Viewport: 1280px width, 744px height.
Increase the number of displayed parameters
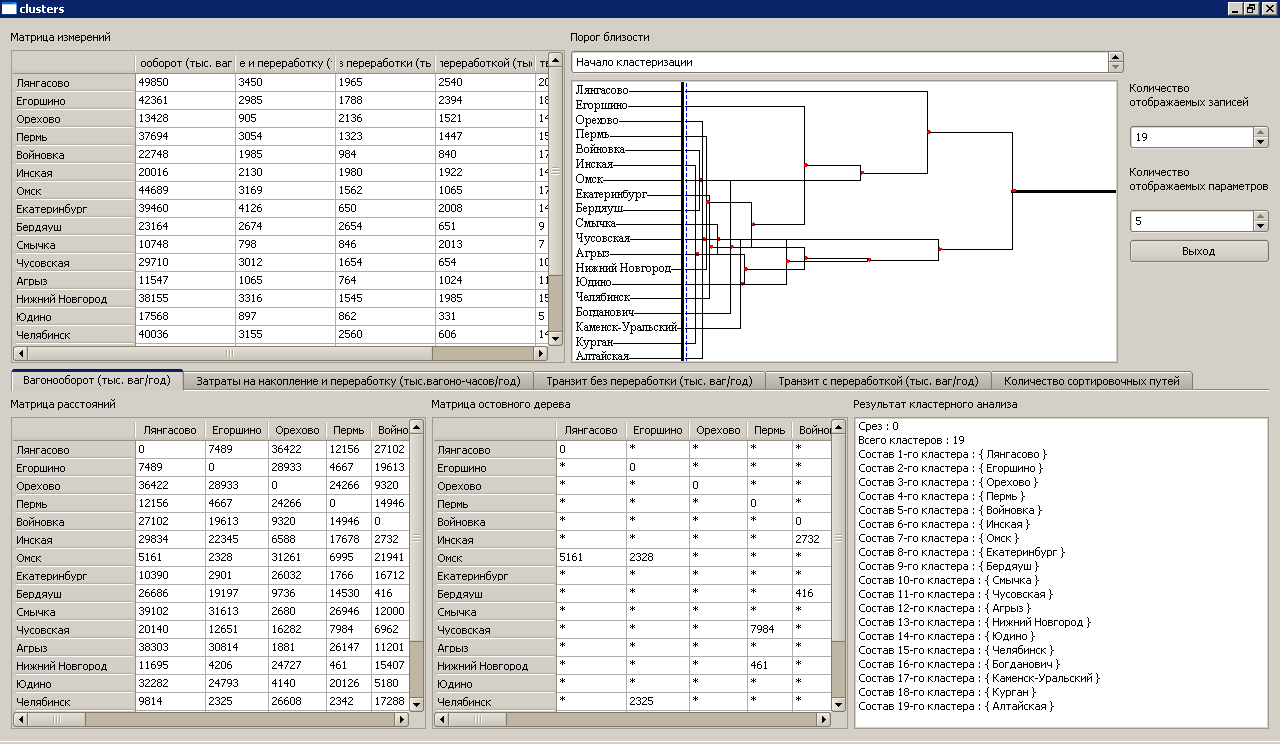pyautogui.click(x=1260, y=215)
